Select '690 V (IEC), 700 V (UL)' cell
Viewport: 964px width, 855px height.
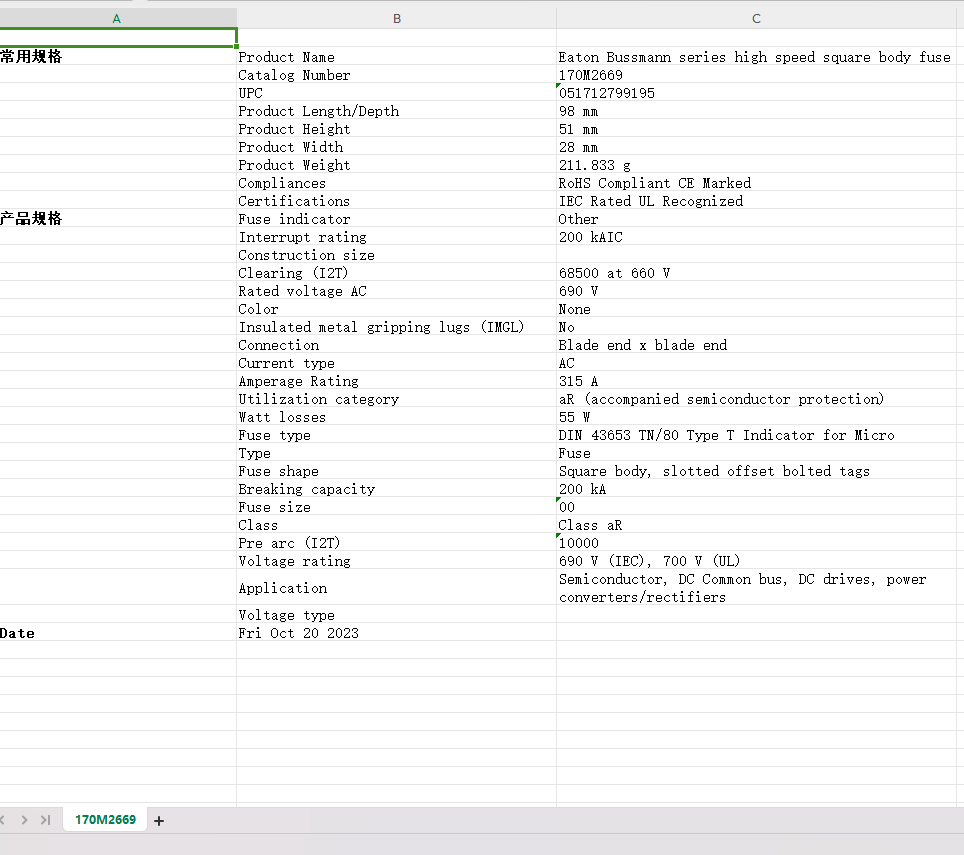(756, 561)
